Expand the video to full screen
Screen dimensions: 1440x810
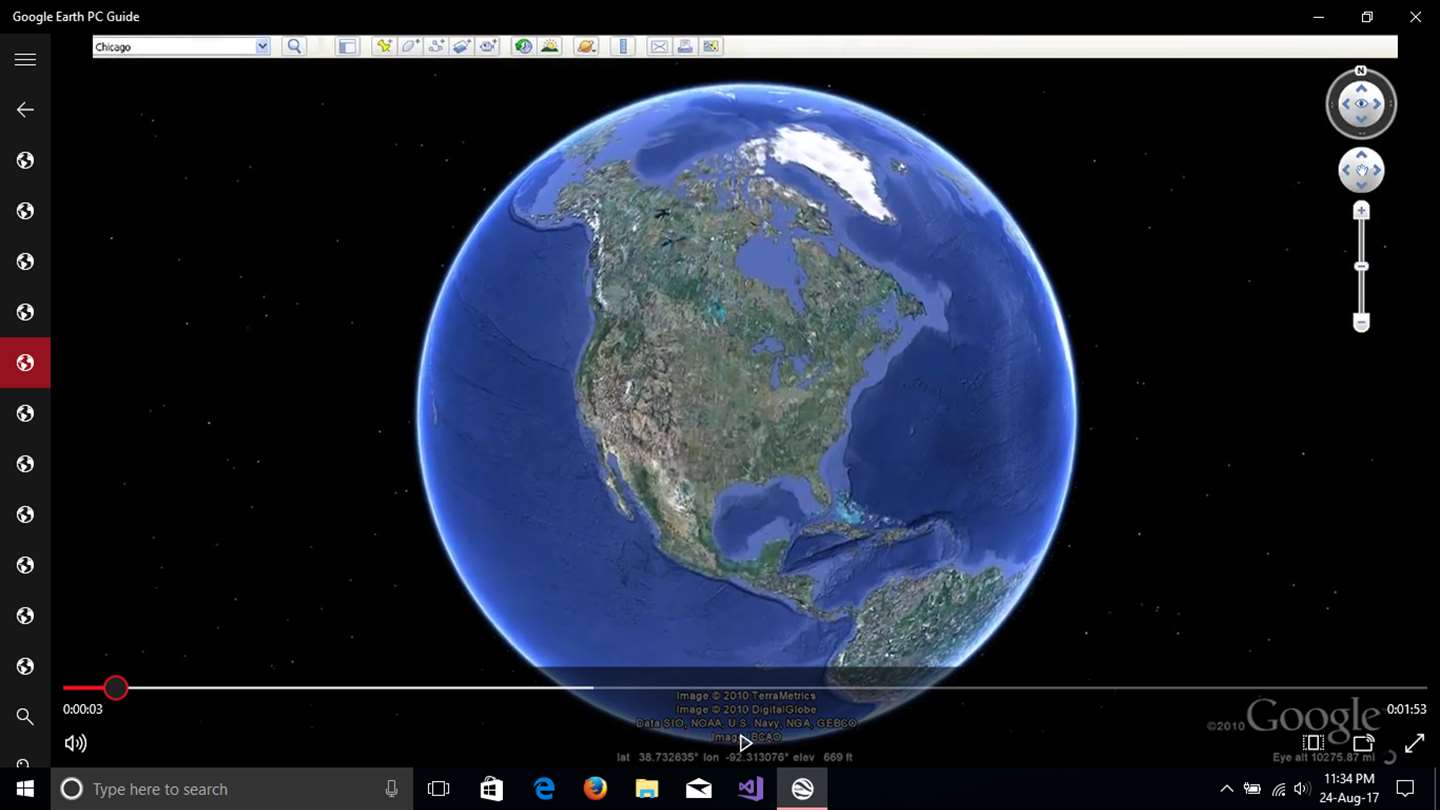point(1414,743)
